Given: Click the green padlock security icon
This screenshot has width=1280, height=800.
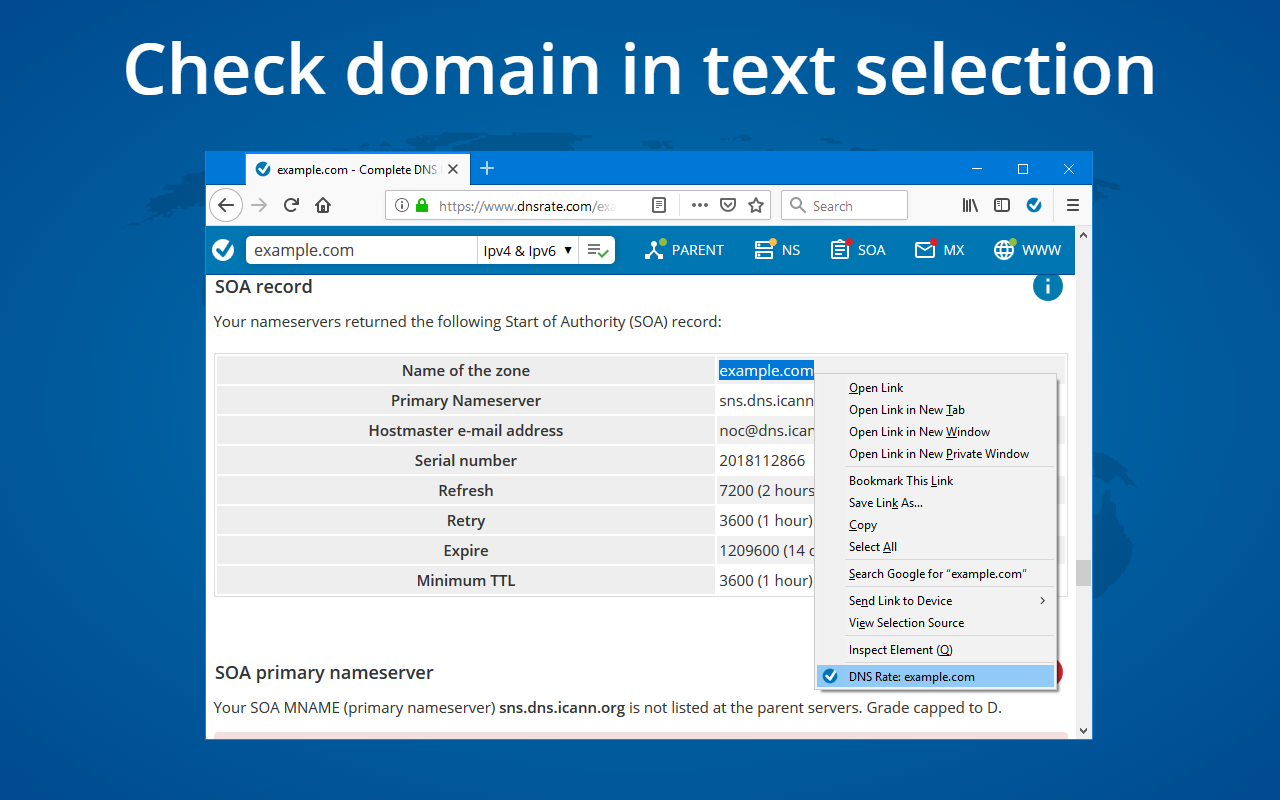Looking at the screenshot, I should [x=422, y=205].
